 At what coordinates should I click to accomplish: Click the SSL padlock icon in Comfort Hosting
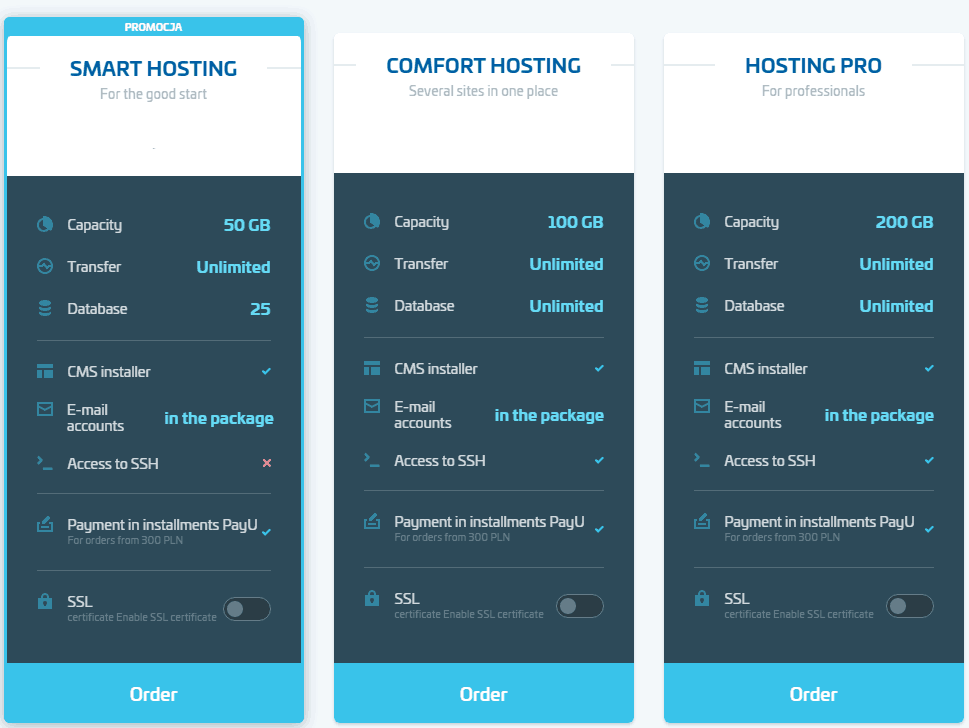(x=371, y=598)
